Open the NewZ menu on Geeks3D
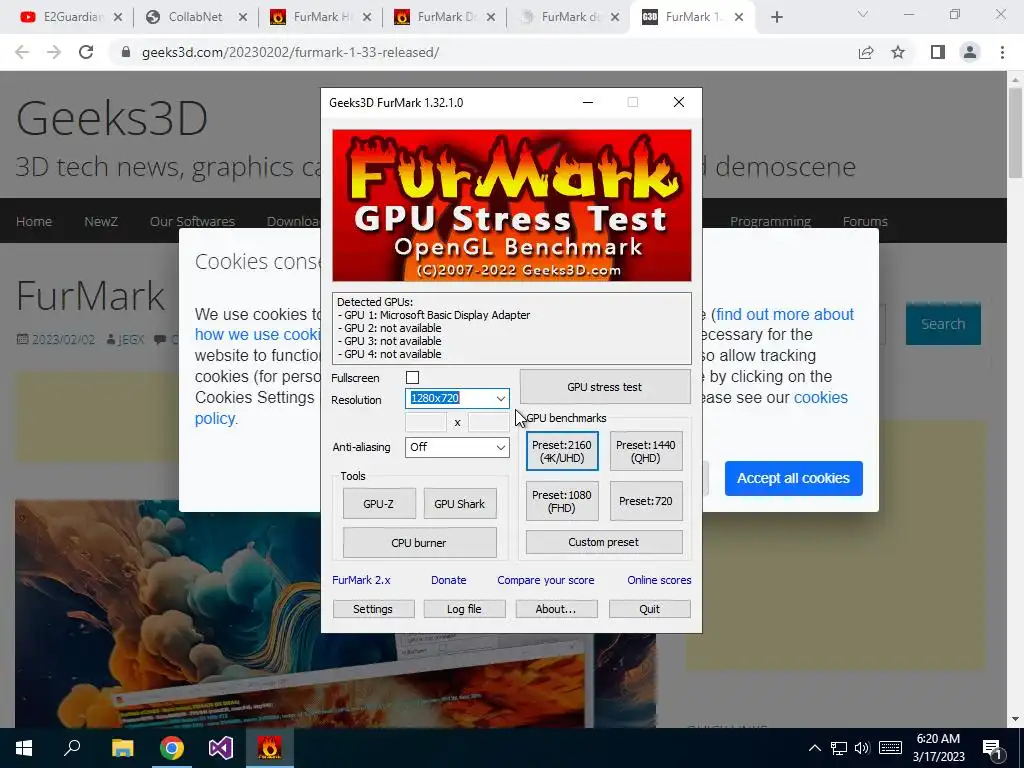1024x768 pixels. point(101,221)
